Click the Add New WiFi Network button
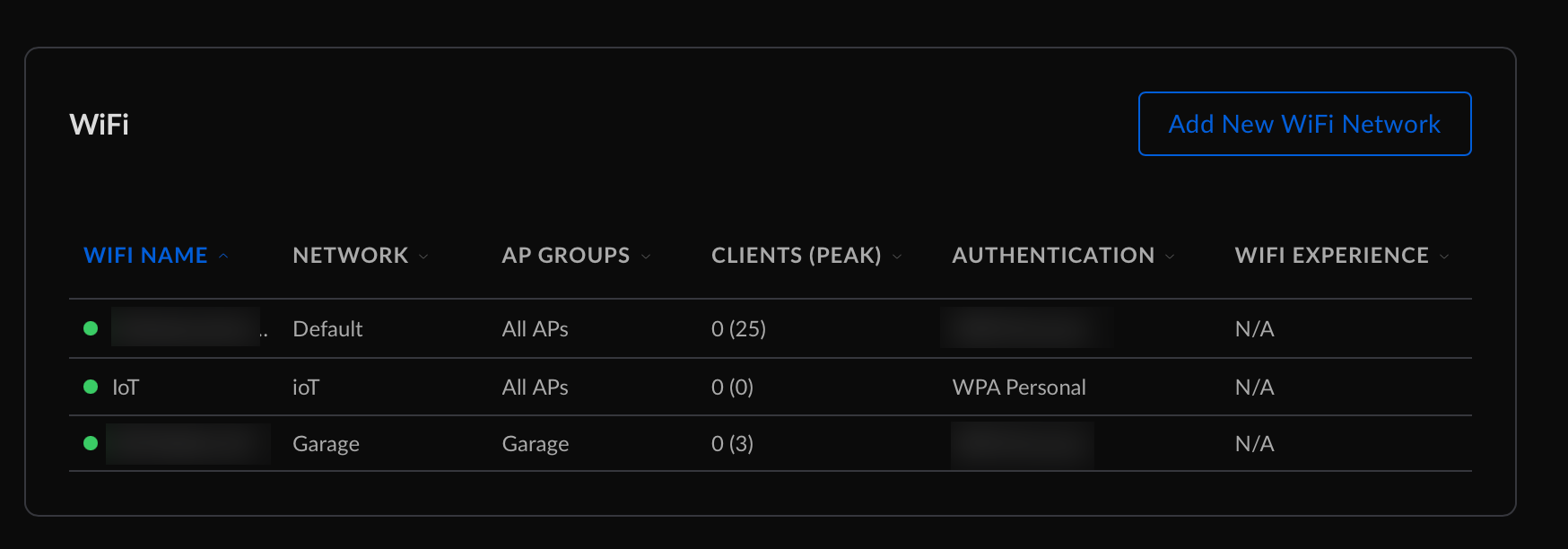Image resolution: width=1568 pixels, height=549 pixels. pos(1304,124)
